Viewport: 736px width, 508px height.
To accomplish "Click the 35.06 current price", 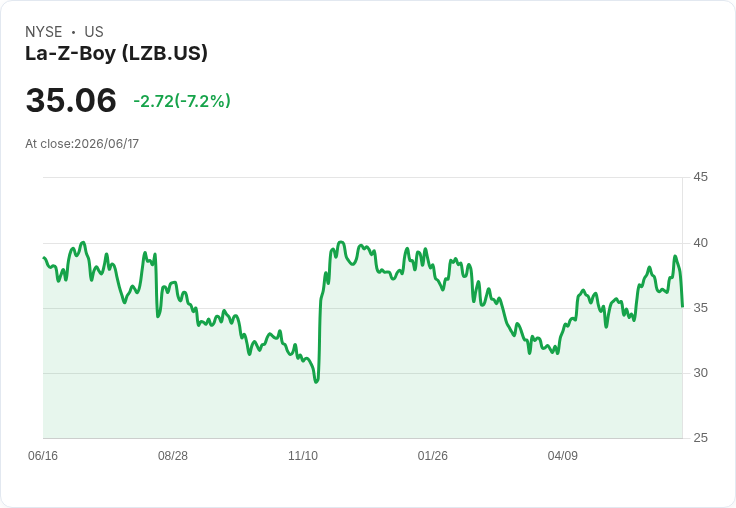I will (71, 100).
